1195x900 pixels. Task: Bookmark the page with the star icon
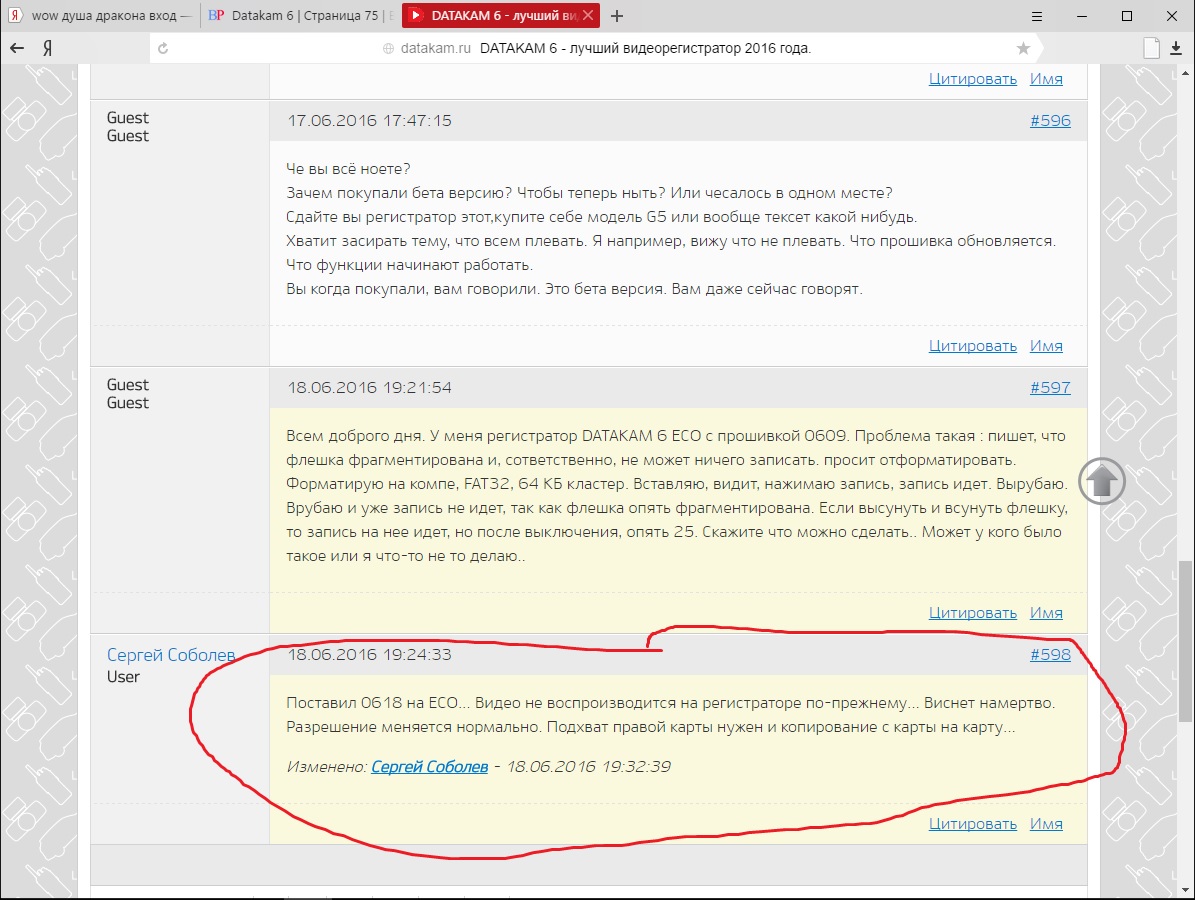pos(1023,48)
